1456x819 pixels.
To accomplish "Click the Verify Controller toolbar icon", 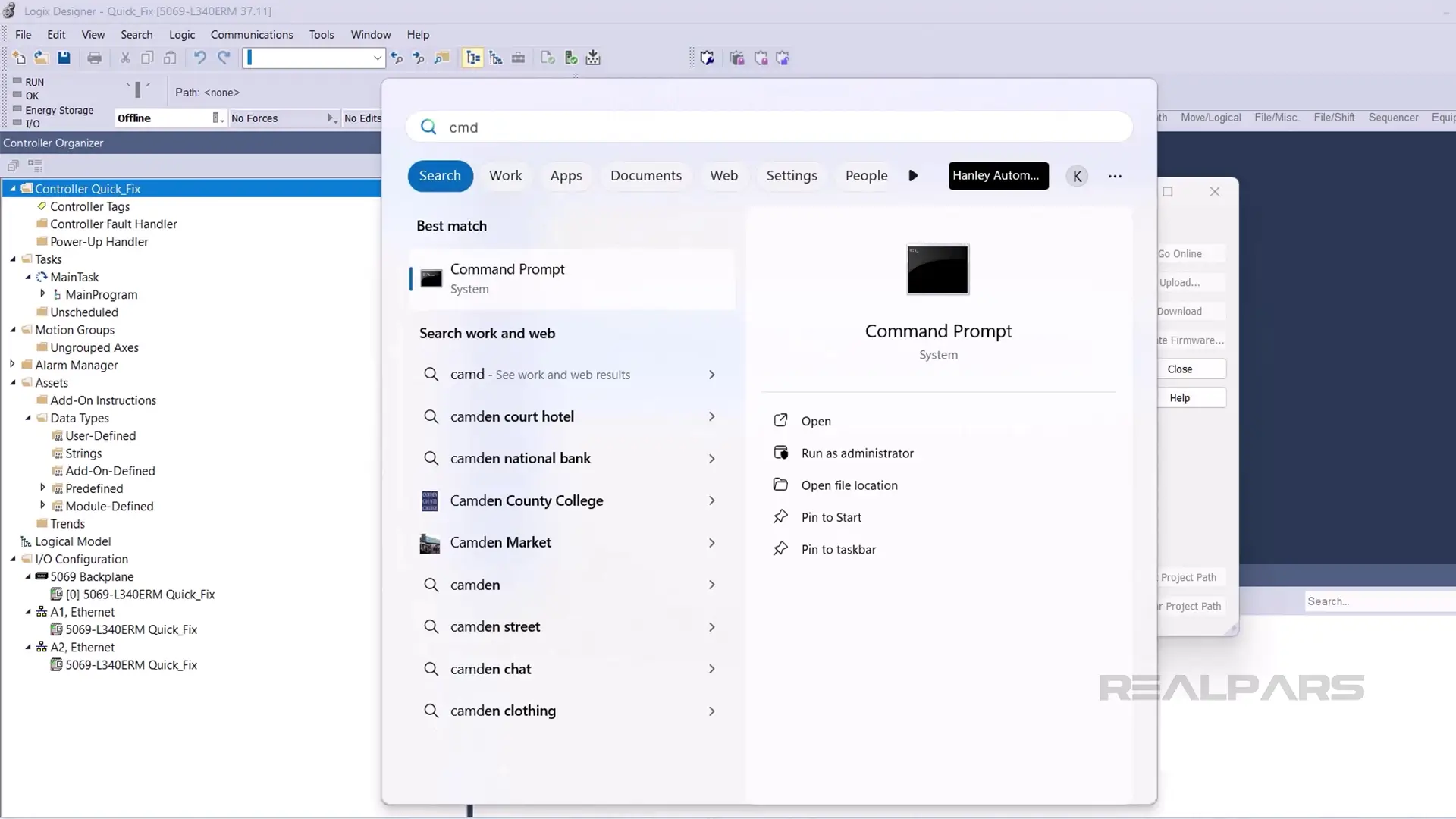I will click(x=571, y=58).
